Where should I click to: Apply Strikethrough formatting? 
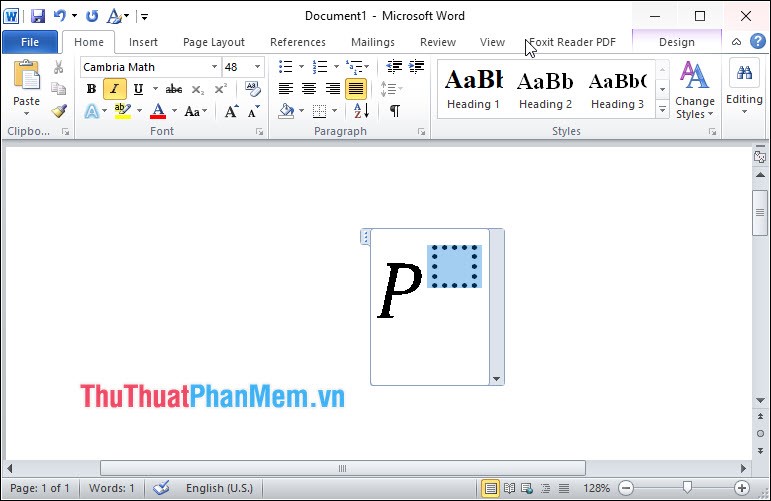coord(174,89)
